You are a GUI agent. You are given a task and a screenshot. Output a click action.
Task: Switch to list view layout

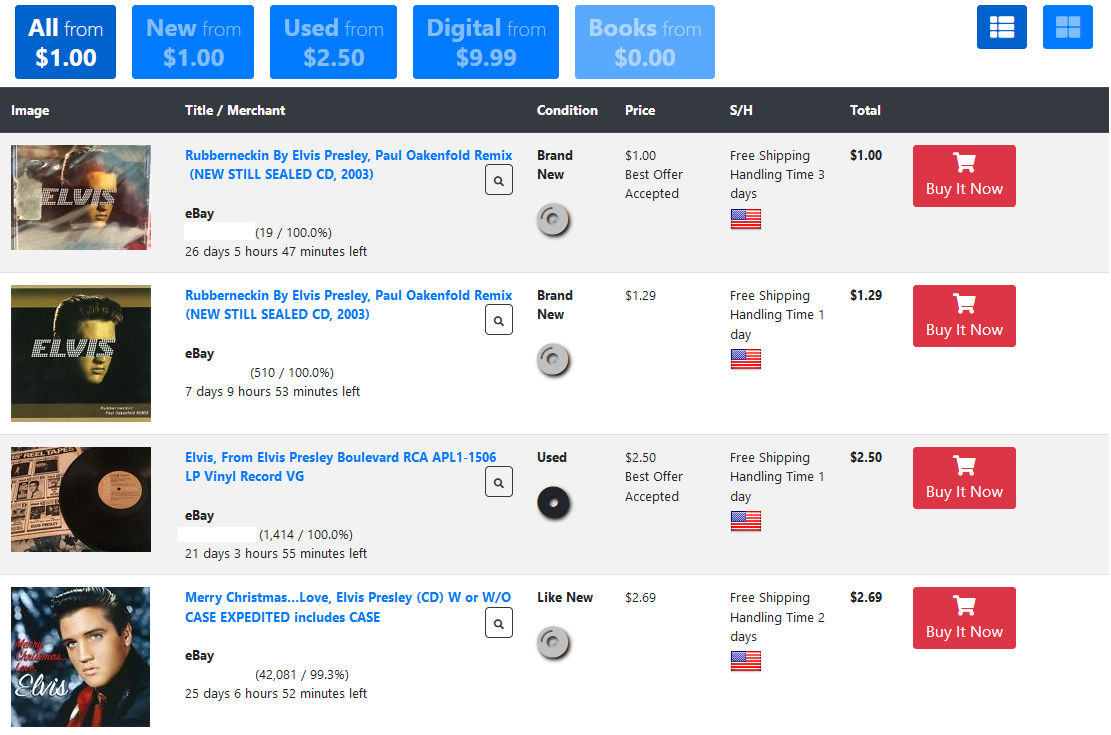(x=1001, y=27)
